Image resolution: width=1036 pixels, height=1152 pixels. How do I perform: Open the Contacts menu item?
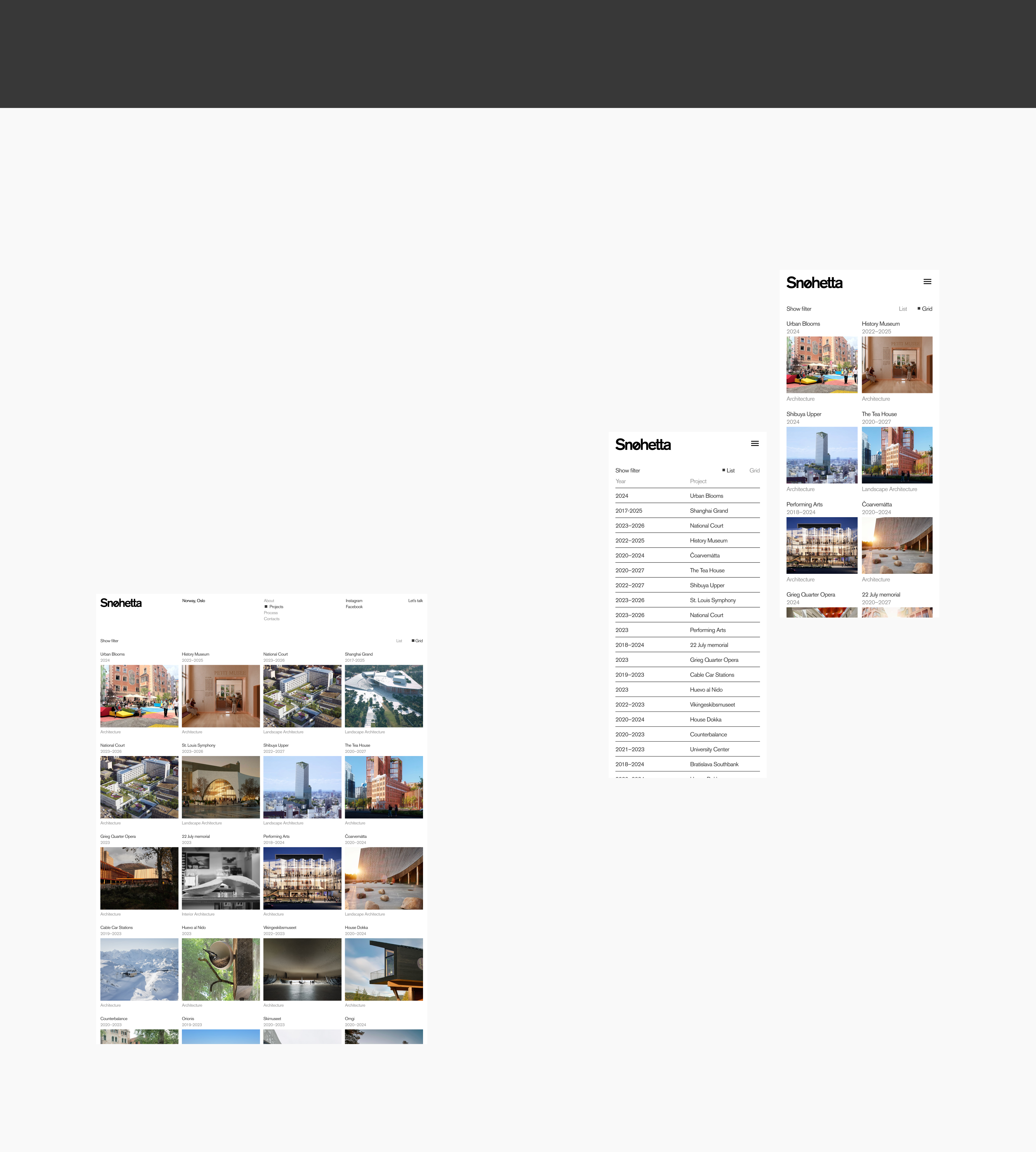point(271,619)
